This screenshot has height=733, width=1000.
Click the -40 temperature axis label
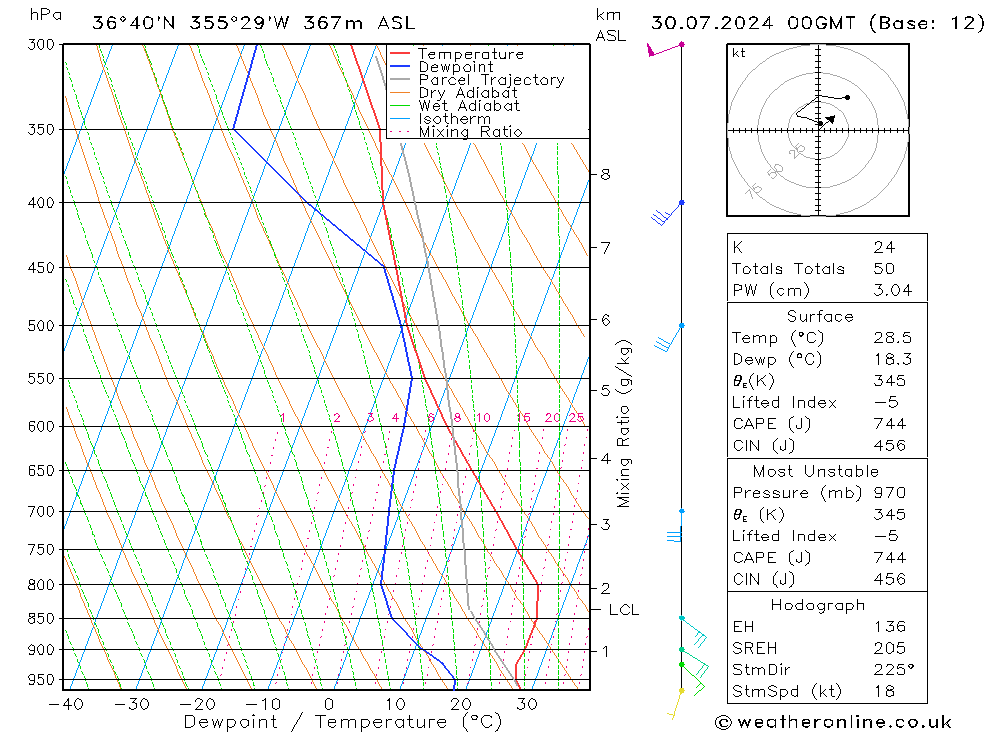(66, 704)
